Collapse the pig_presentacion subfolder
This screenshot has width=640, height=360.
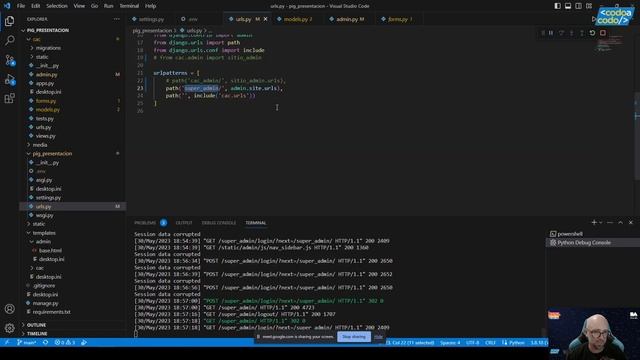[52, 153]
